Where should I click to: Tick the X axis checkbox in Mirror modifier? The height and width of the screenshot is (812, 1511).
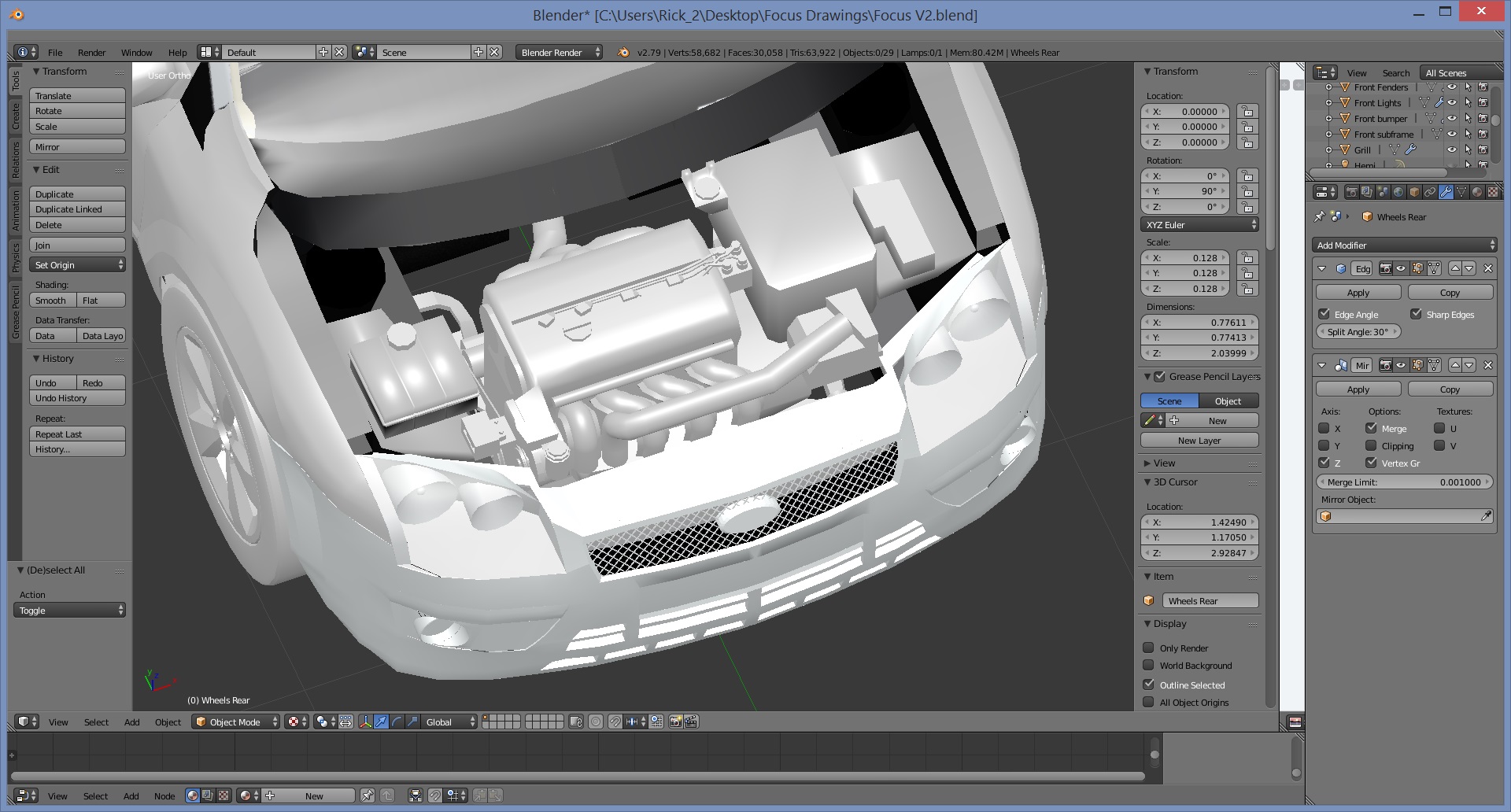click(1324, 429)
